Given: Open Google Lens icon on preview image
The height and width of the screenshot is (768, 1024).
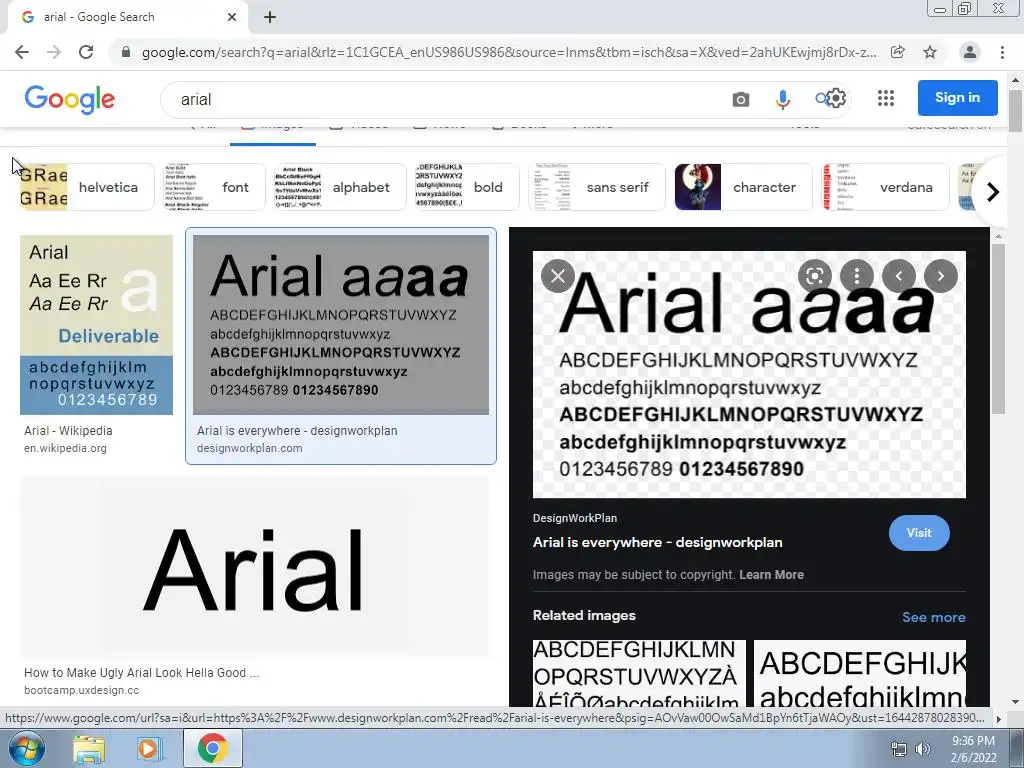Looking at the screenshot, I should (x=814, y=276).
